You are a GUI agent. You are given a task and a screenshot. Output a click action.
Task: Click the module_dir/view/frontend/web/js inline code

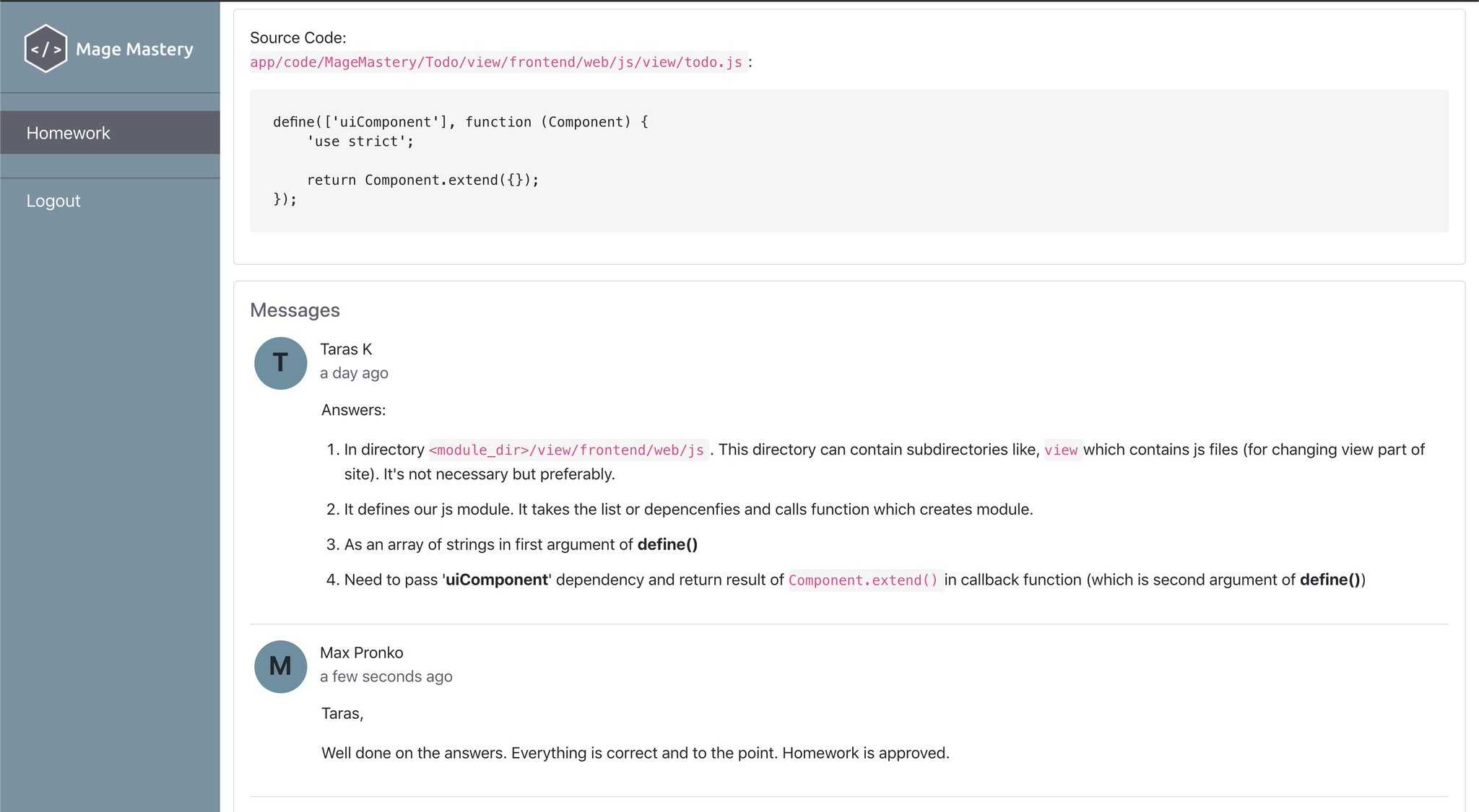point(567,450)
